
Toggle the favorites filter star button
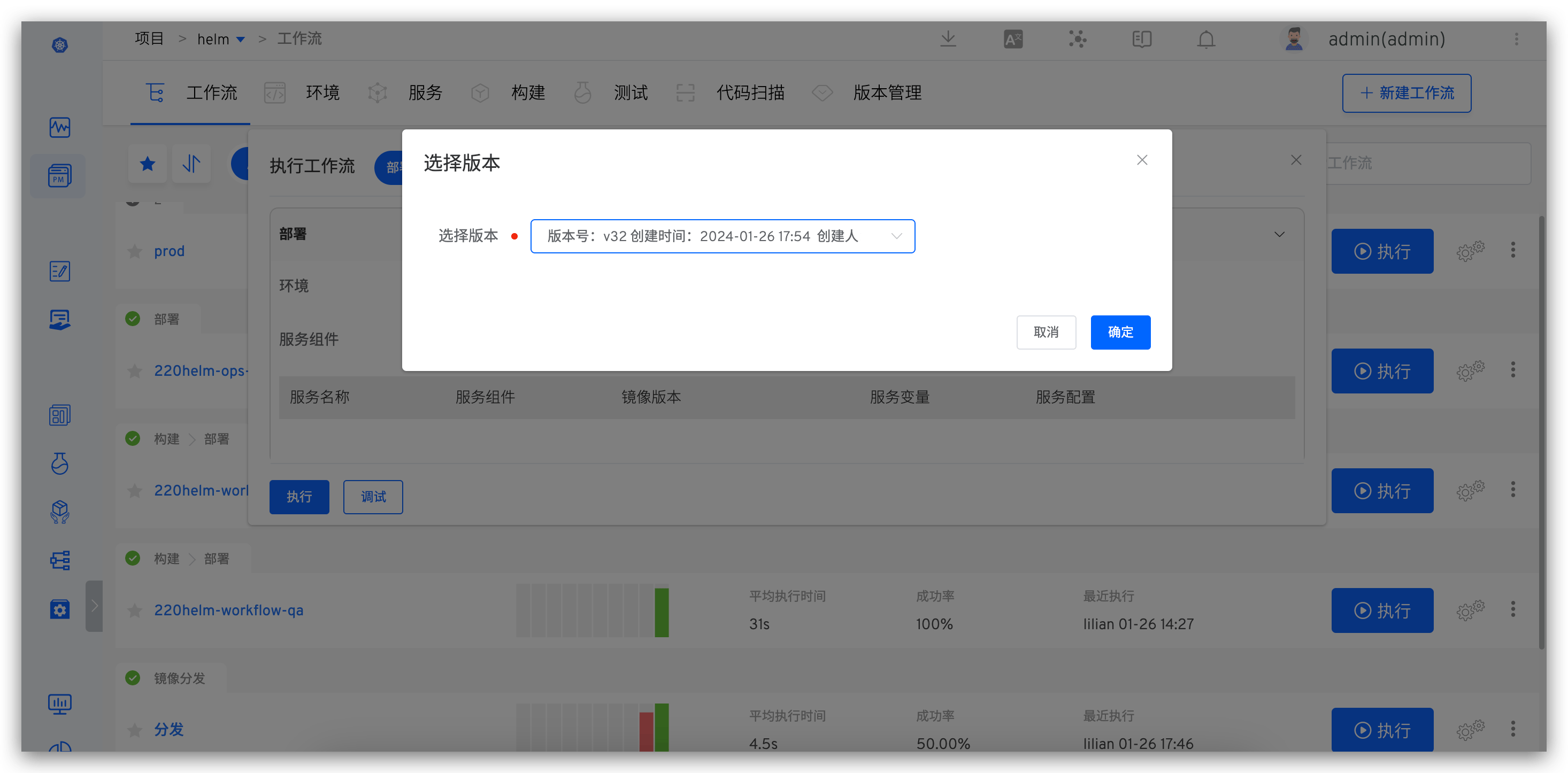(x=147, y=164)
